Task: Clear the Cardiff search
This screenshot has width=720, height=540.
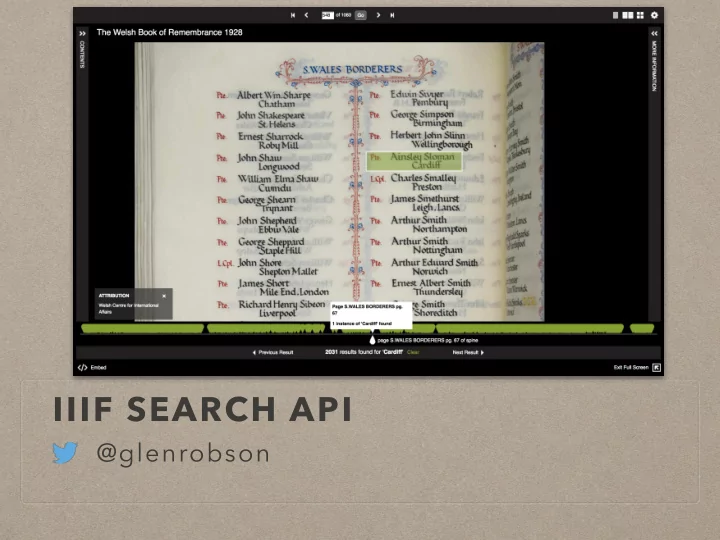Action: click(413, 352)
